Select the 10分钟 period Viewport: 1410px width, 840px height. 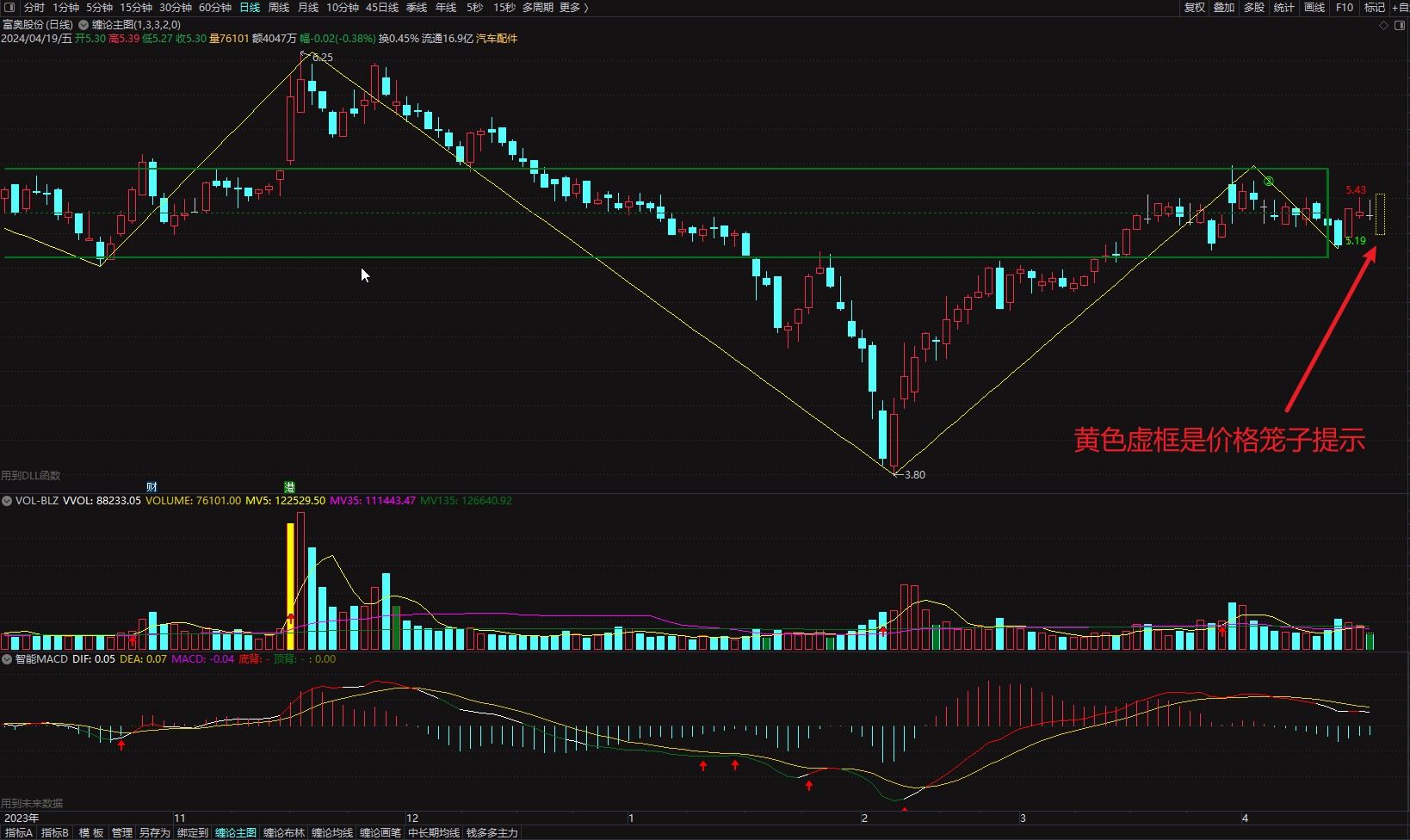click(343, 7)
